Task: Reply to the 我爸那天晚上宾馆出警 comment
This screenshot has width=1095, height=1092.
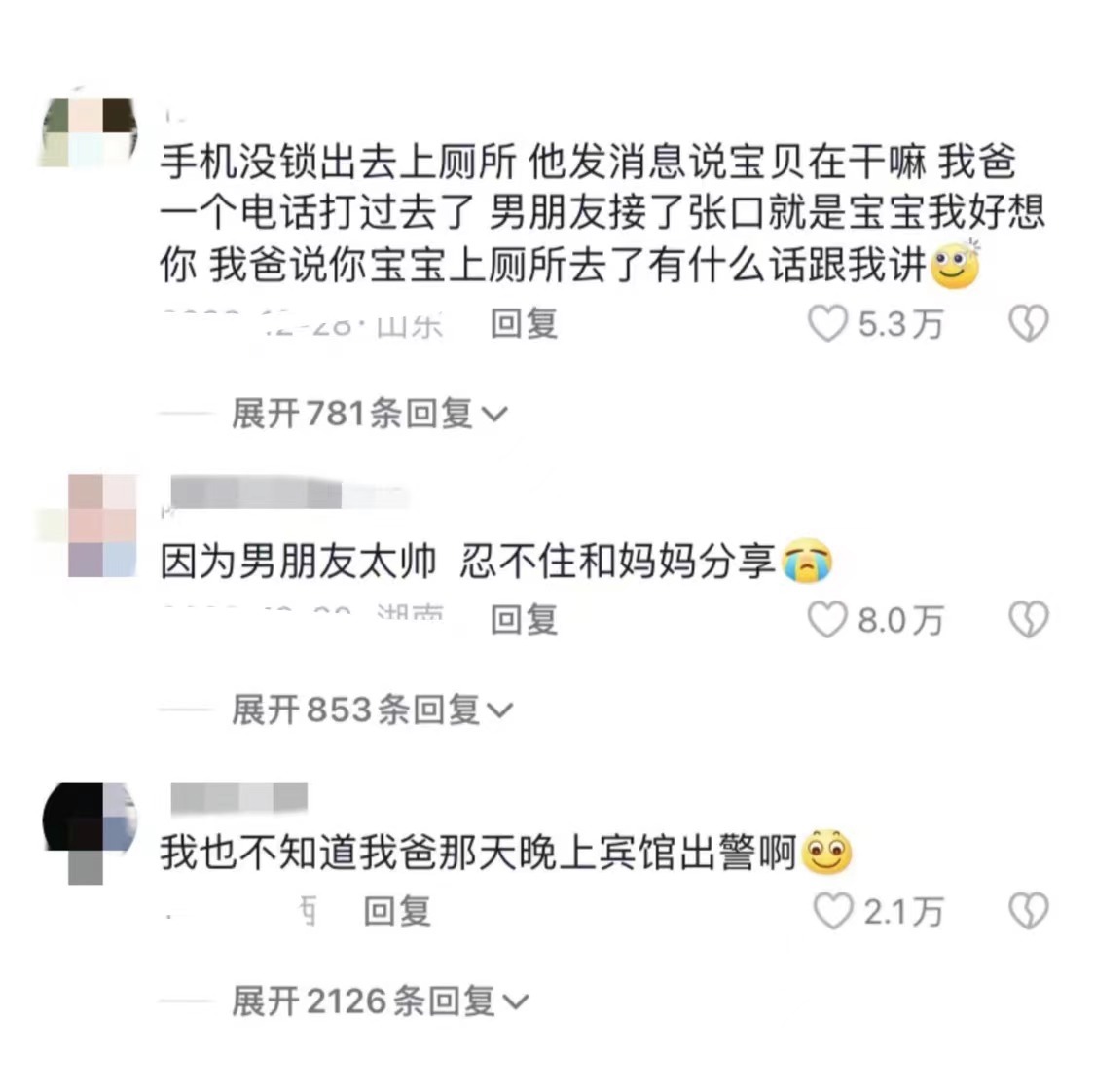Action: pyautogui.click(x=397, y=911)
